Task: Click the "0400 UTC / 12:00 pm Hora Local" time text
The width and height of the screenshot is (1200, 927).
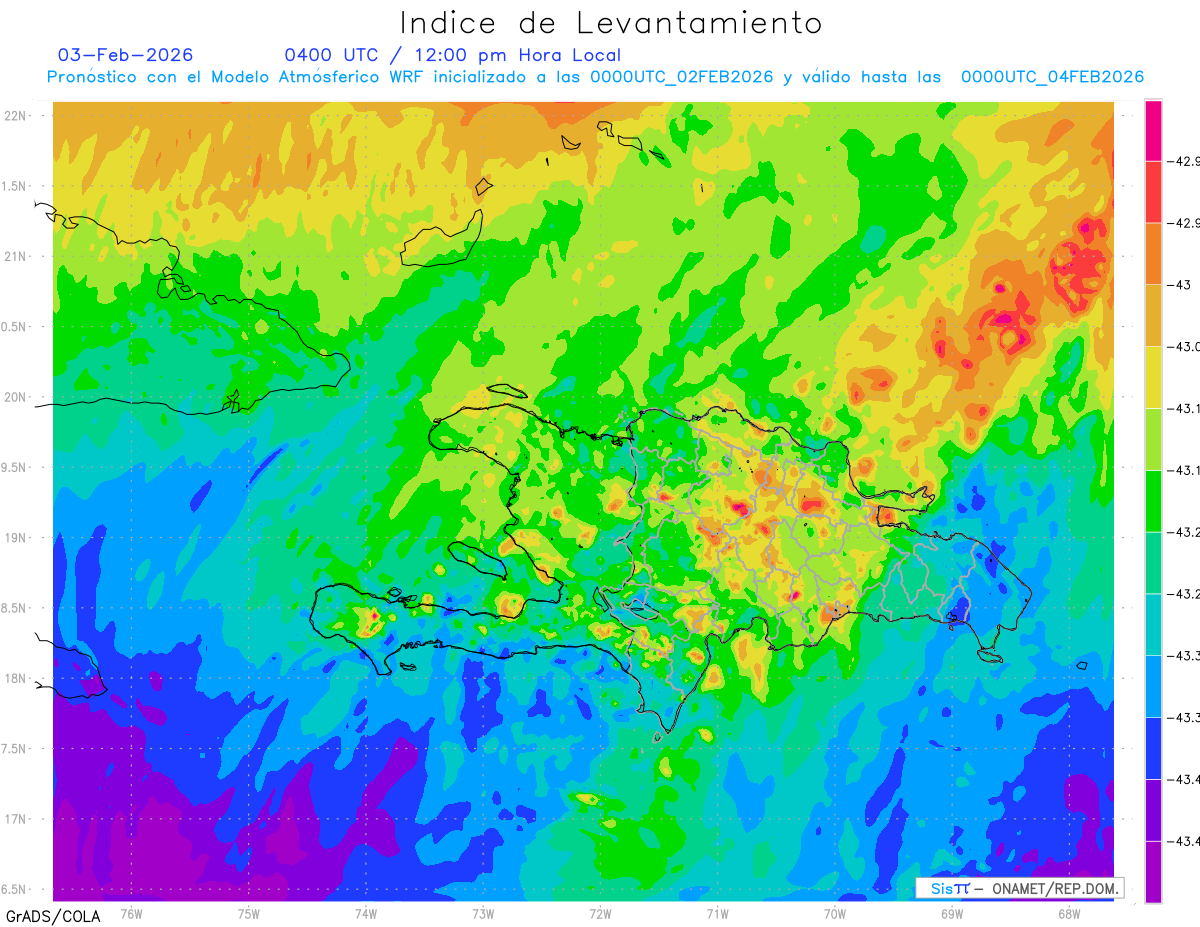Action: pos(452,55)
